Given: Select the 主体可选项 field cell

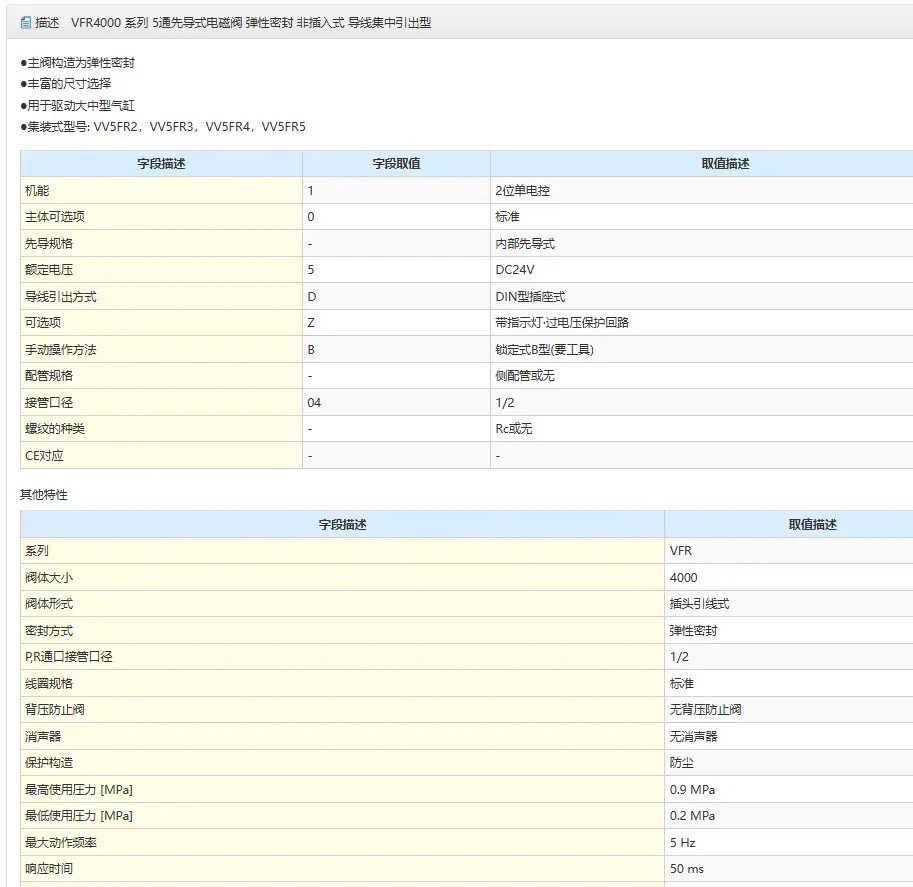Looking at the screenshot, I should point(161,217).
